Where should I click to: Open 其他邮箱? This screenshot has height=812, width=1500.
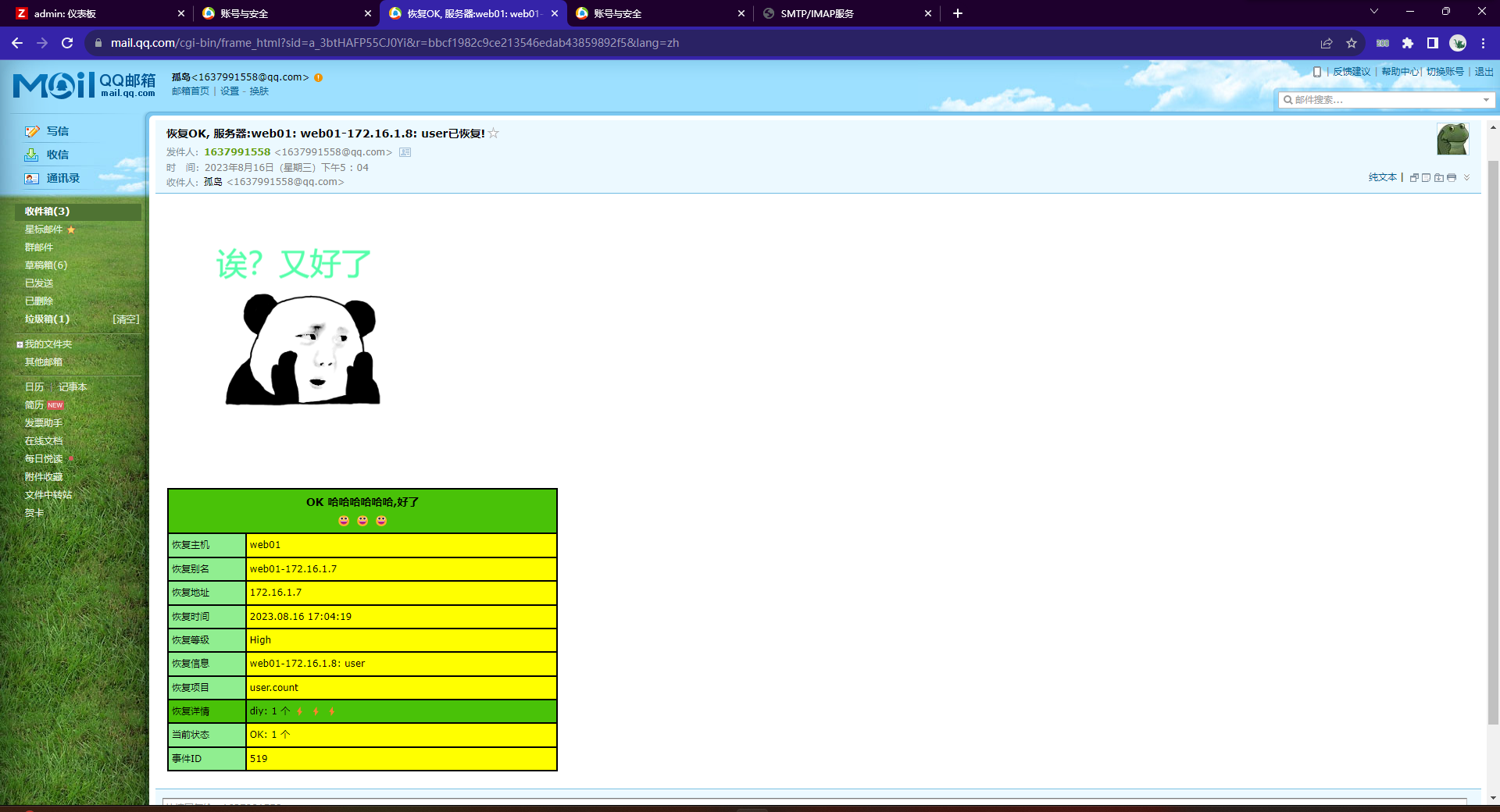click(x=44, y=362)
